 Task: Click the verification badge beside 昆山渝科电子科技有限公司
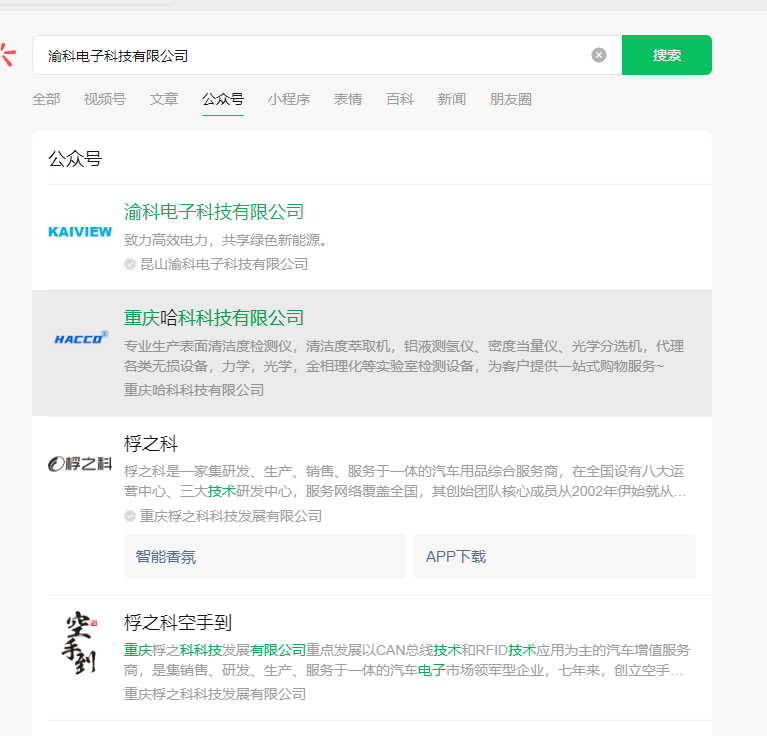click(130, 264)
